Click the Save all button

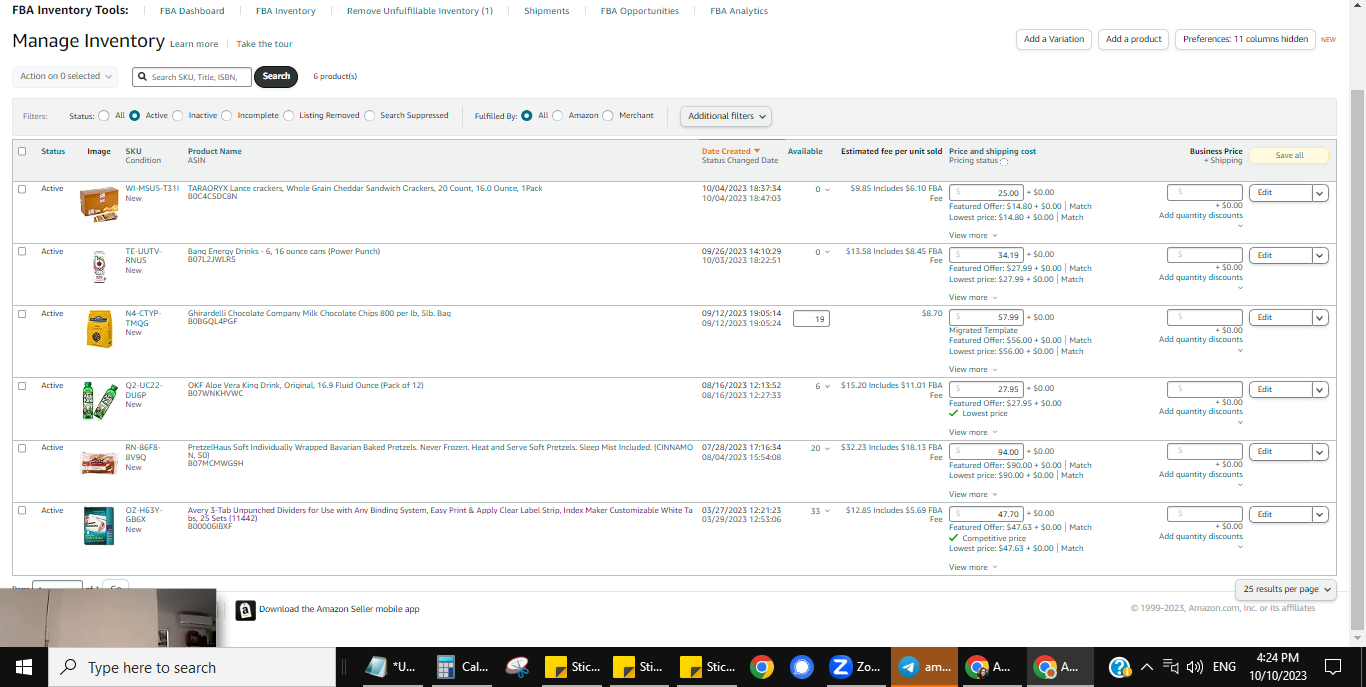click(x=1289, y=155)
